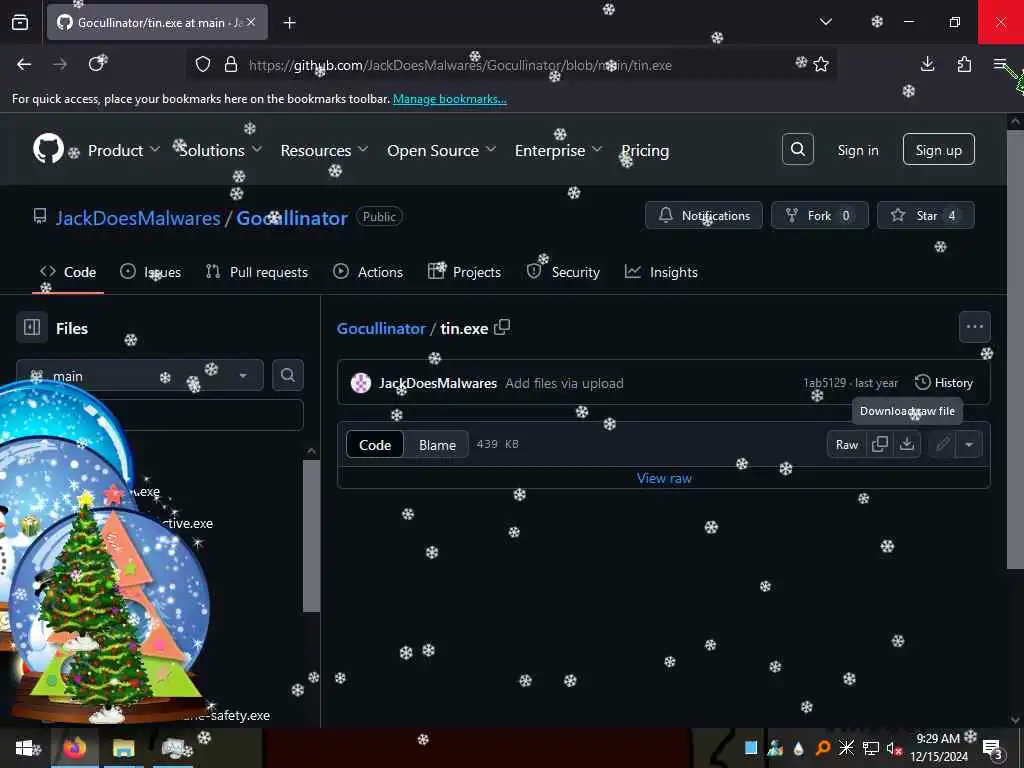Click the Download raw file icon
The height and width of the screenshot is (768, 1024).
coord(906,444)
